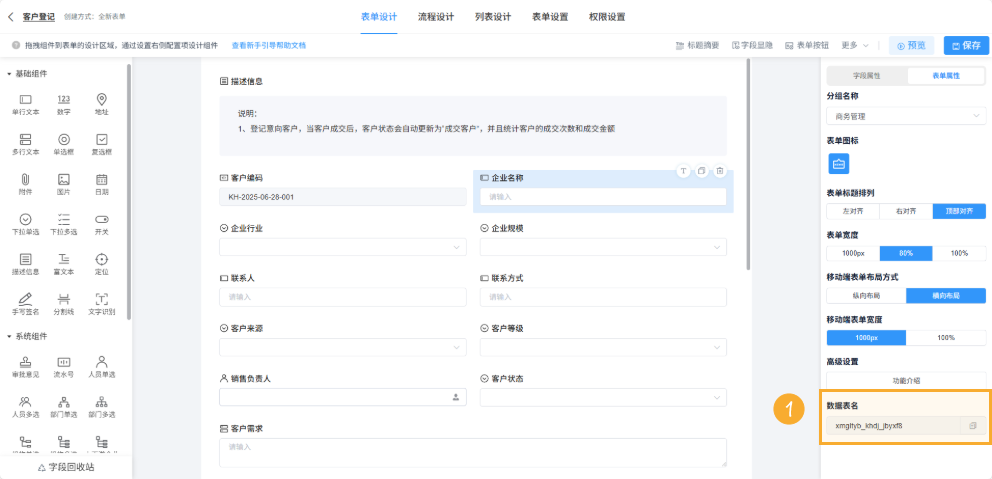Open the 企业行业 dropdown
This screenshot has height=479, width=992.
[343, 247]
